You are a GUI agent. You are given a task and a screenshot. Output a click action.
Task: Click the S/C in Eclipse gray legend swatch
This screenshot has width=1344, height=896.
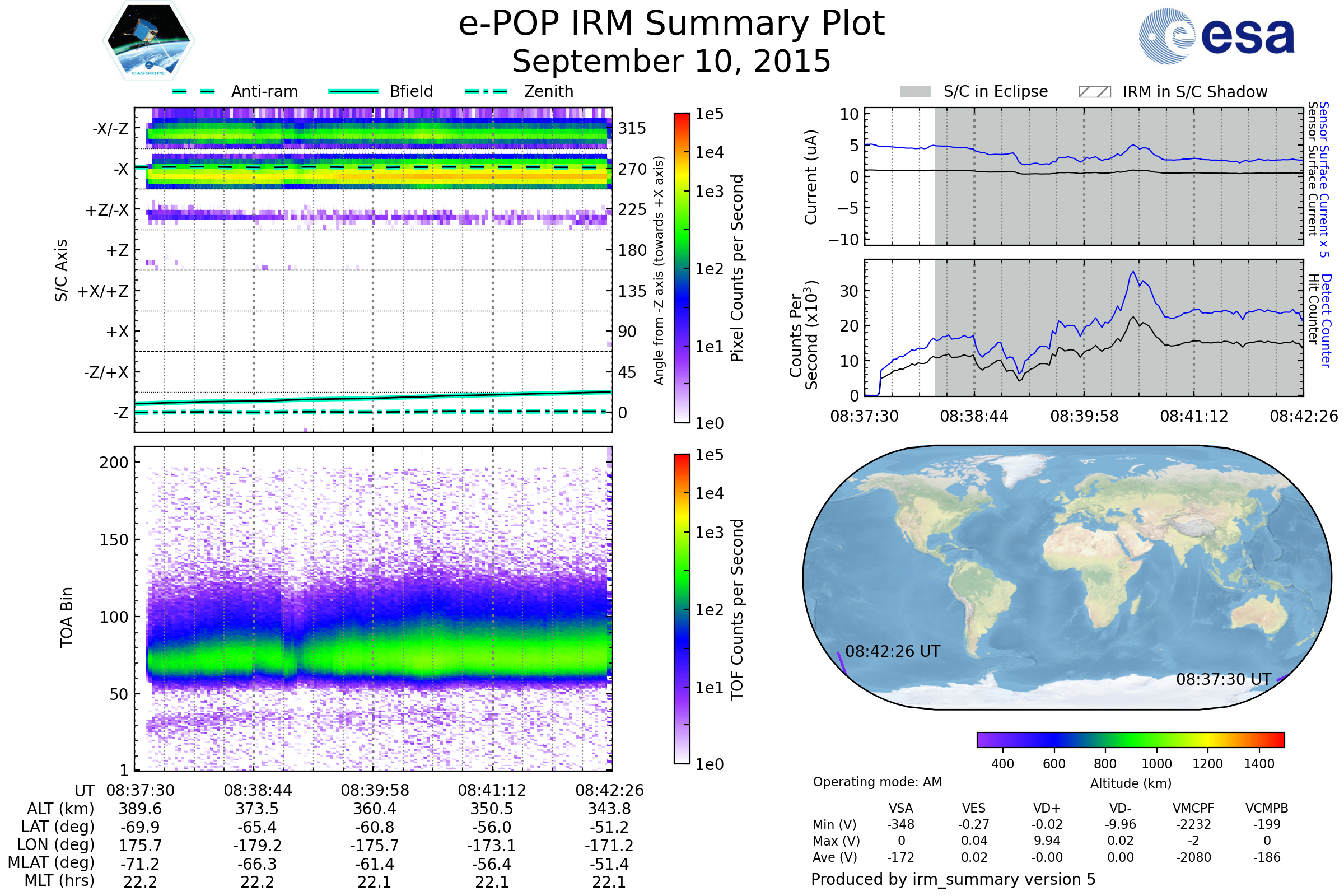(x=915, y=92)
